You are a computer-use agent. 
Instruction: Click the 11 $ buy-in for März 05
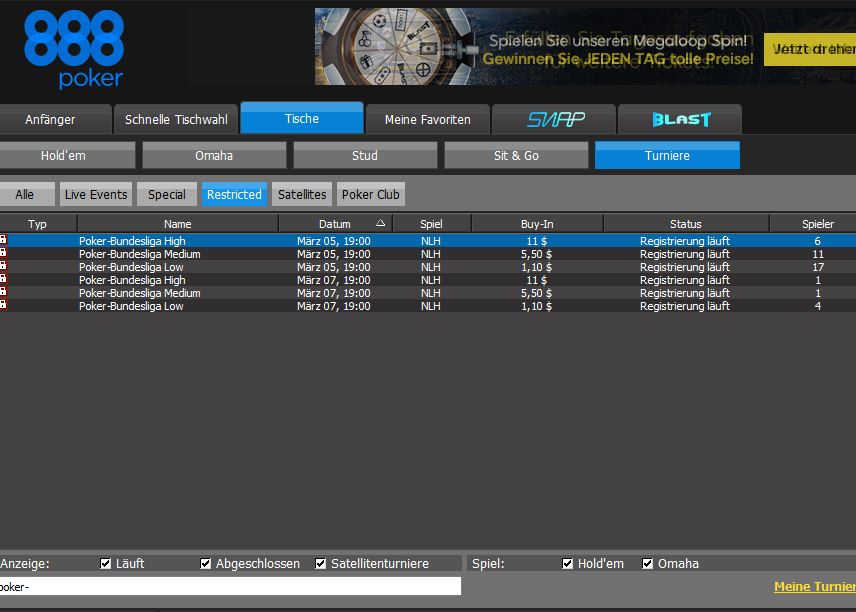tap(537, 241)
